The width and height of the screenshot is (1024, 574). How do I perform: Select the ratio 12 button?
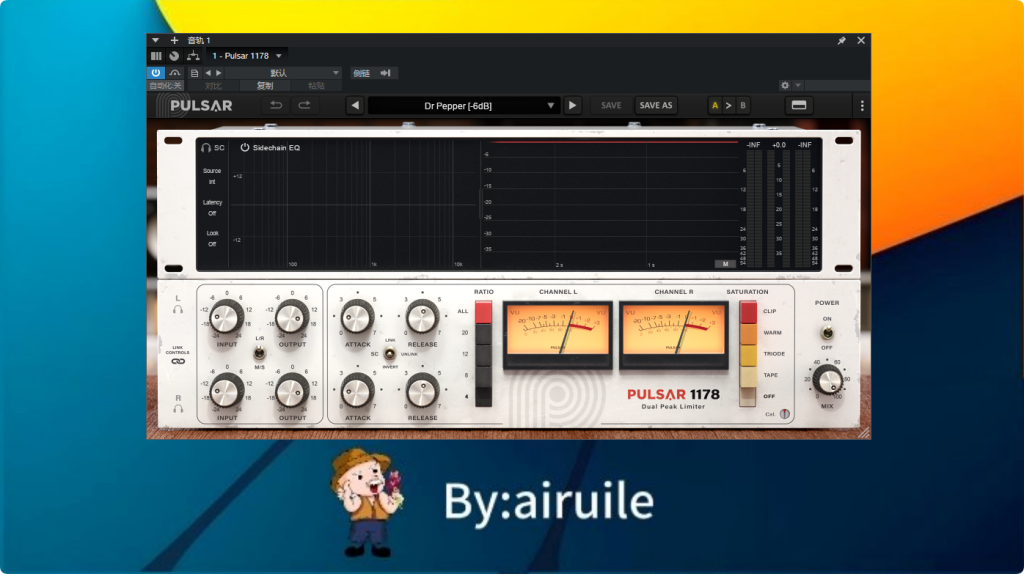[x=483, y=355]
